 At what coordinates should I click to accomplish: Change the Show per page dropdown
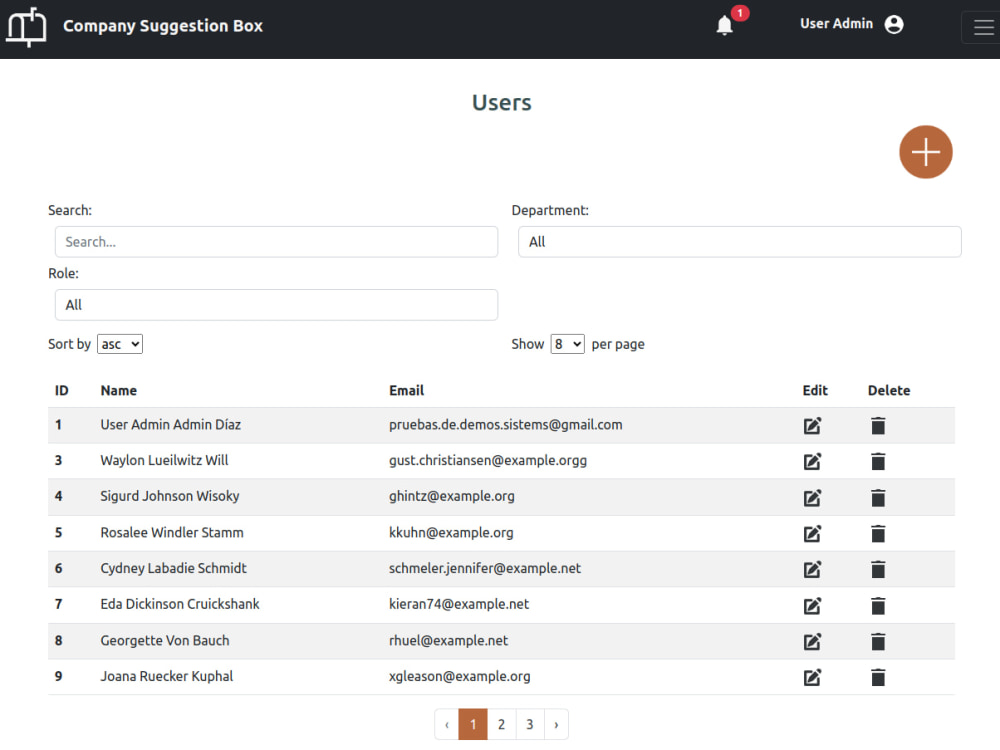(x=568, y=344)
